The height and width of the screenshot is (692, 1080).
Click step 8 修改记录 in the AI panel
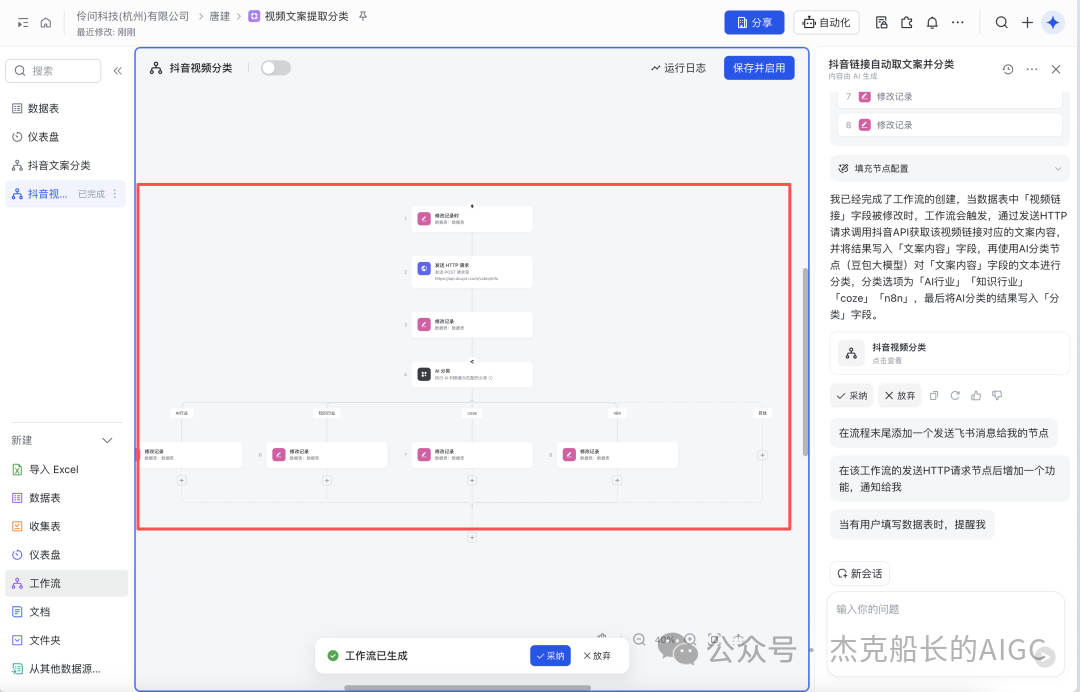tap(950, 125)
